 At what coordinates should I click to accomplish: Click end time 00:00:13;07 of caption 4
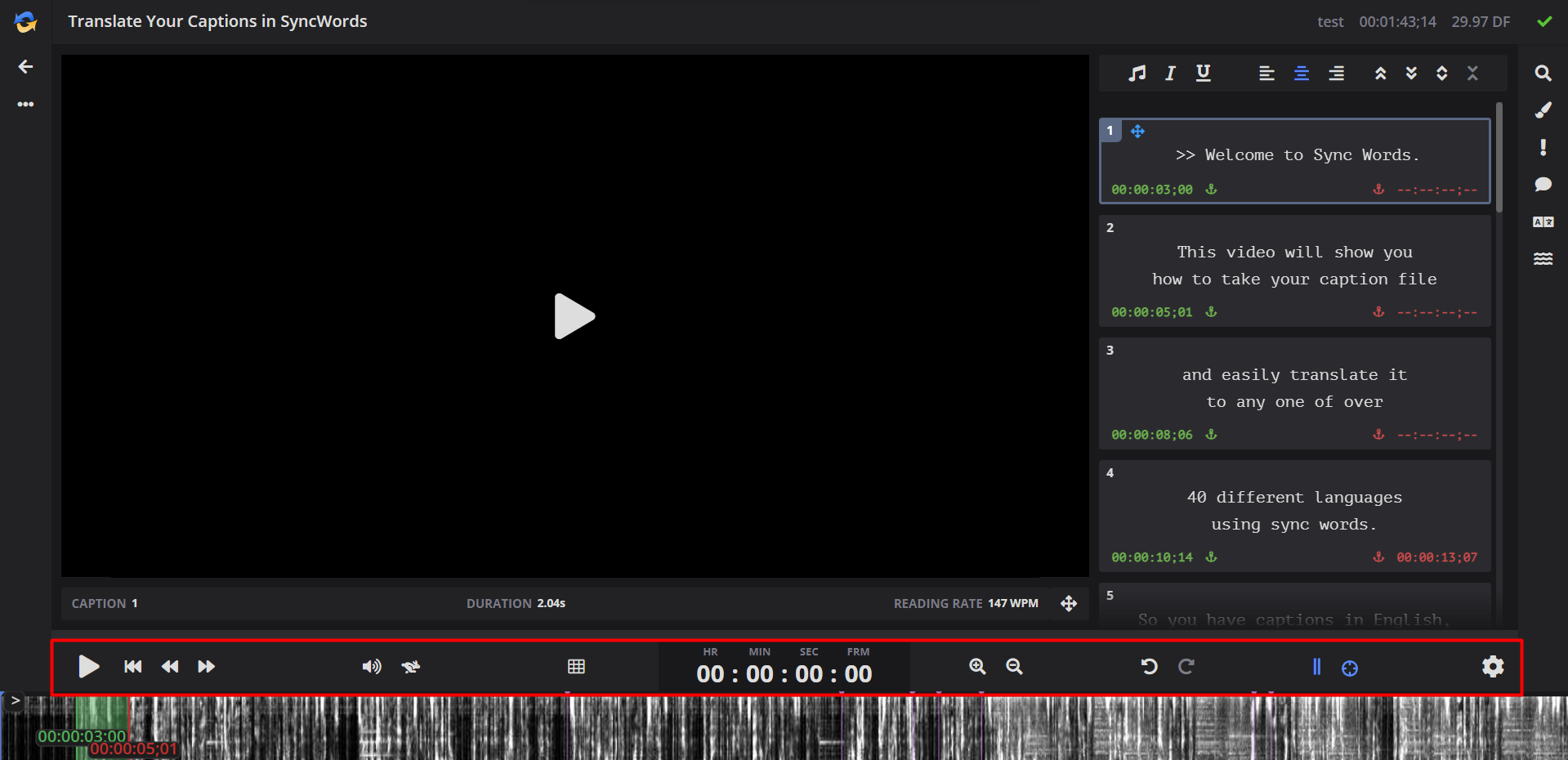click(x=1436, y=557)
